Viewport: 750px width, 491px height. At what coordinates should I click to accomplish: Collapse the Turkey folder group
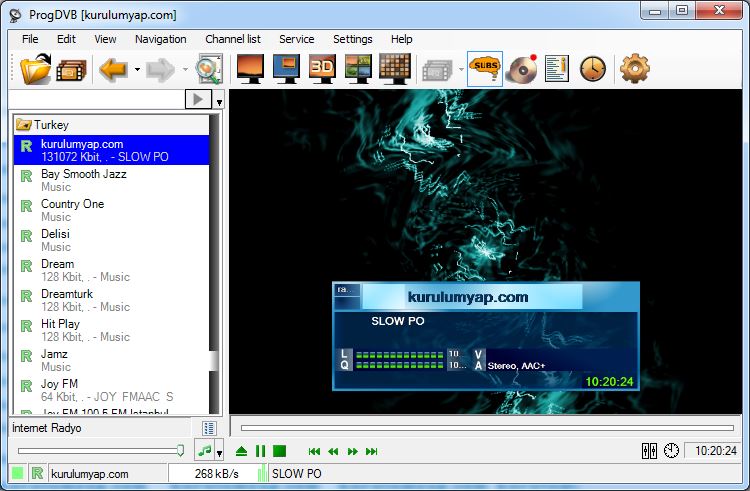click(x=111, y=125)
